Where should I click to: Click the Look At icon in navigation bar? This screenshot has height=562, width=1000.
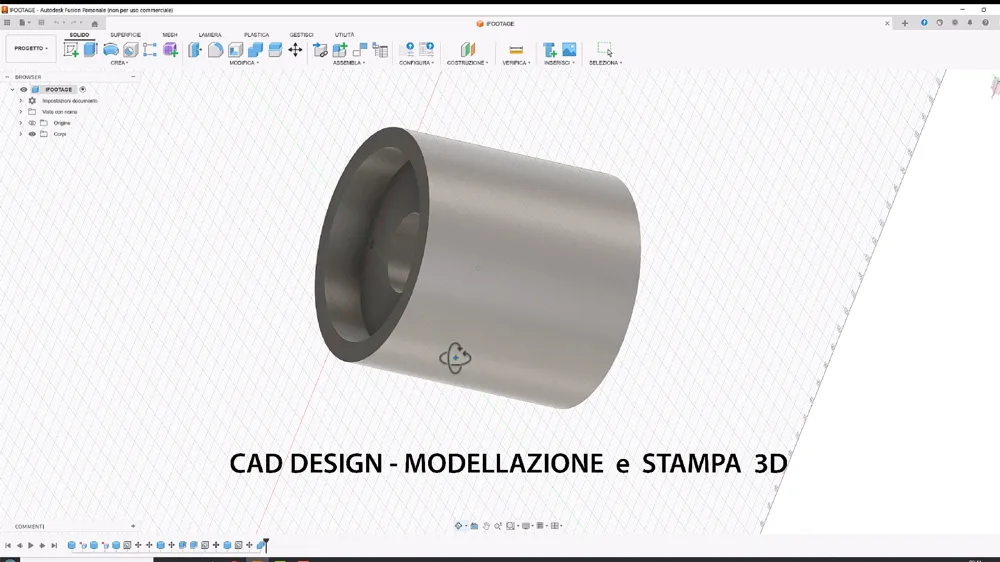click(x=474, y=526)
